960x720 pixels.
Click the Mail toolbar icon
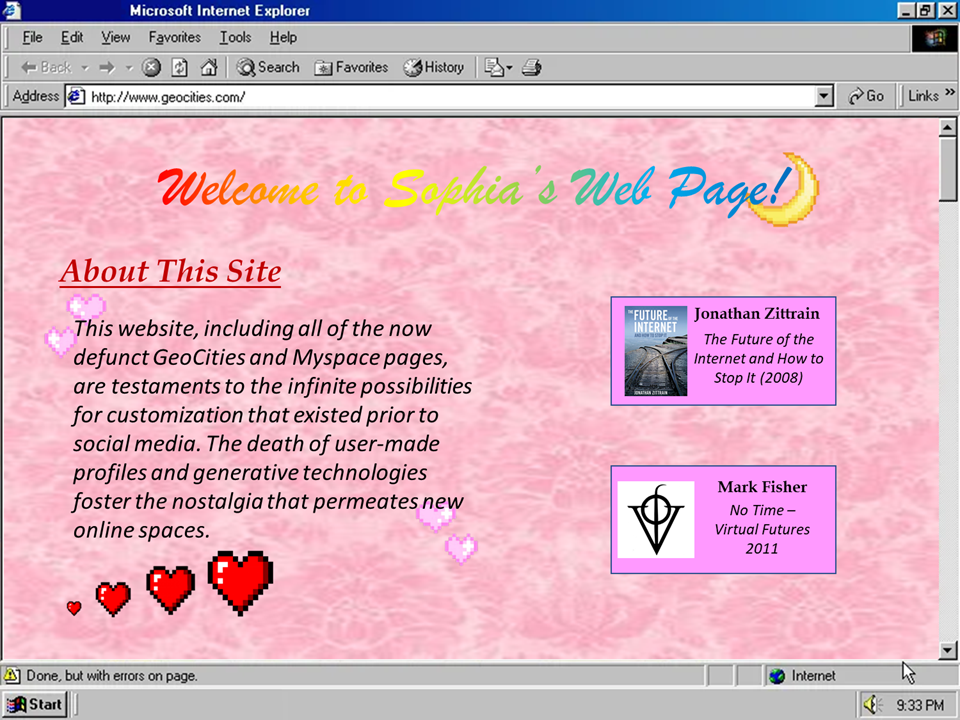(497, 67)
